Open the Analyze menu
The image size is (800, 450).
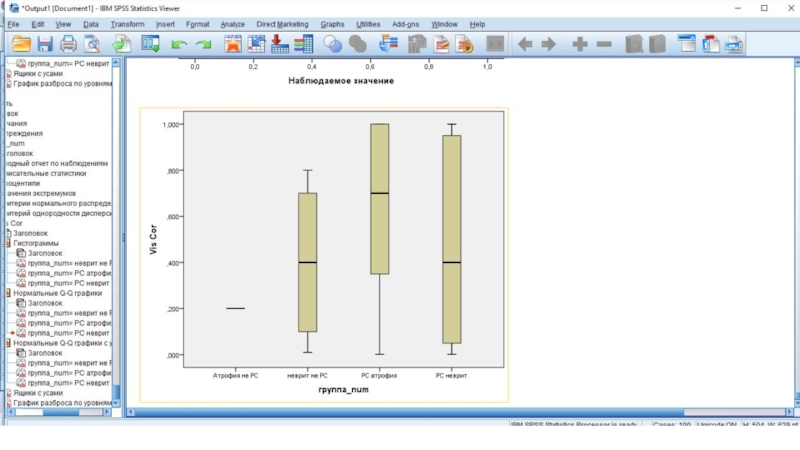pos(232,23)
